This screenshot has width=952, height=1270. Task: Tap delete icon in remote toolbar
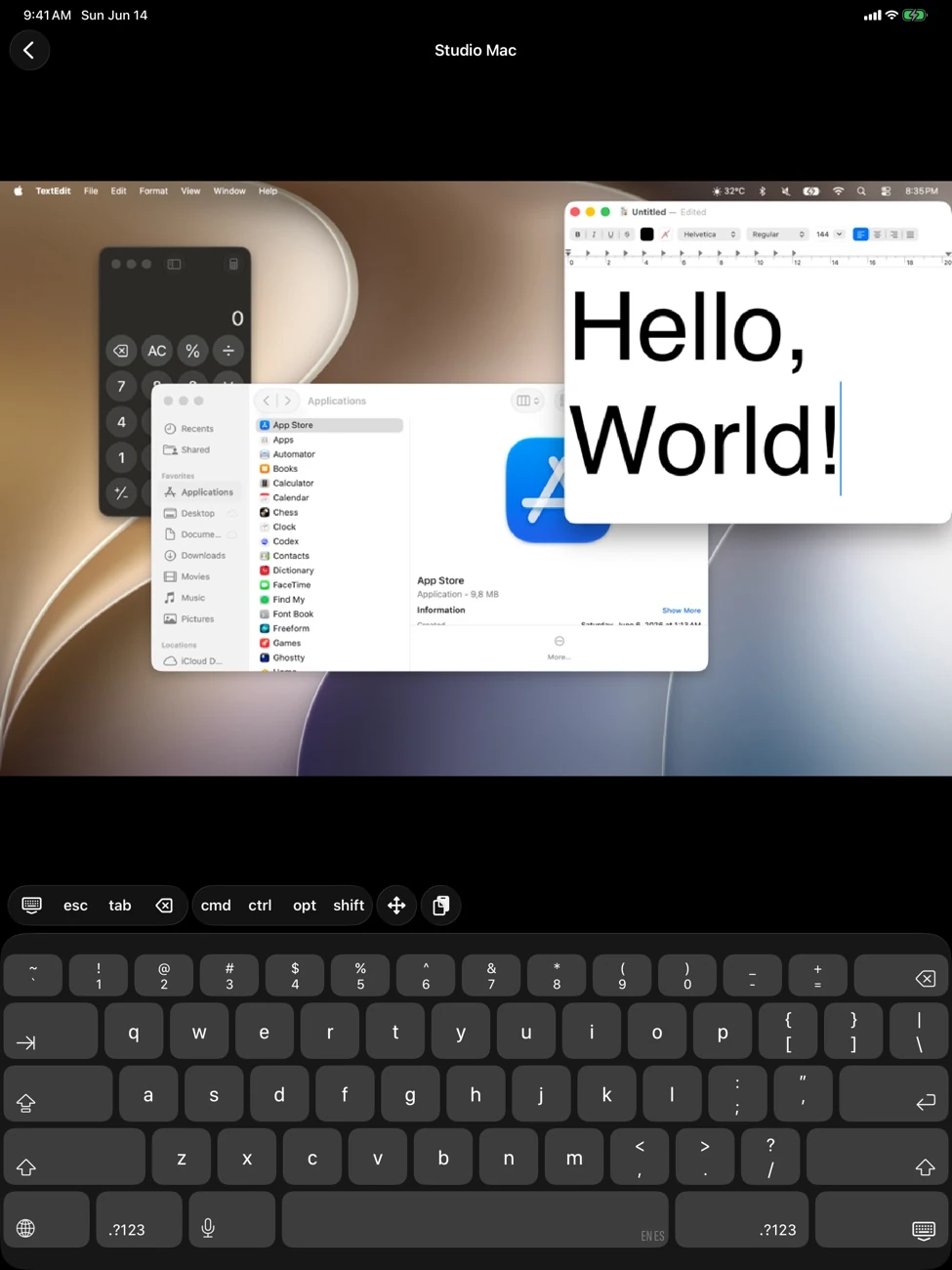(164, 906)
